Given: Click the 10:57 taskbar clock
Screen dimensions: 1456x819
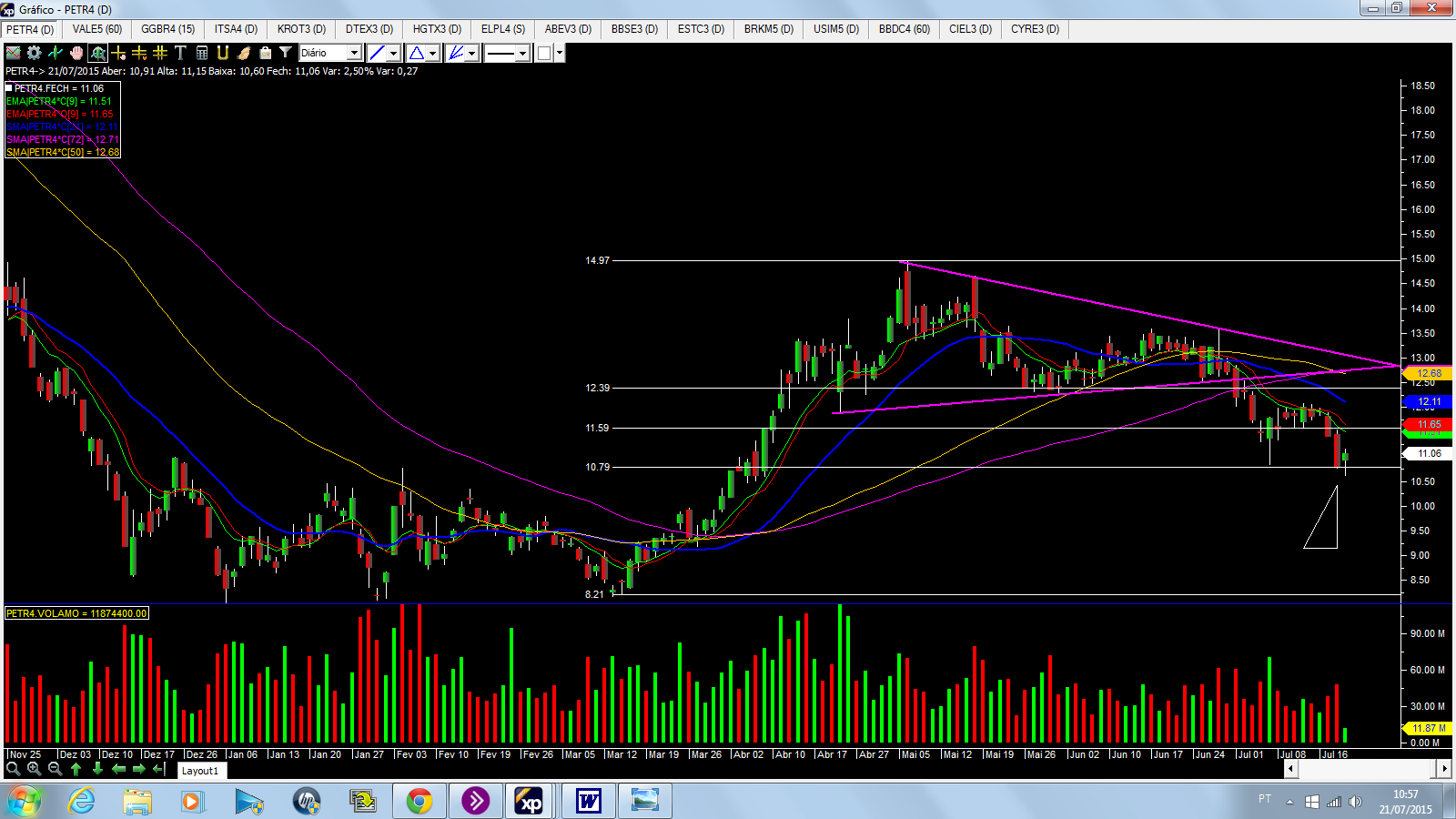Looking at the screenshot, I should 1406,794.
